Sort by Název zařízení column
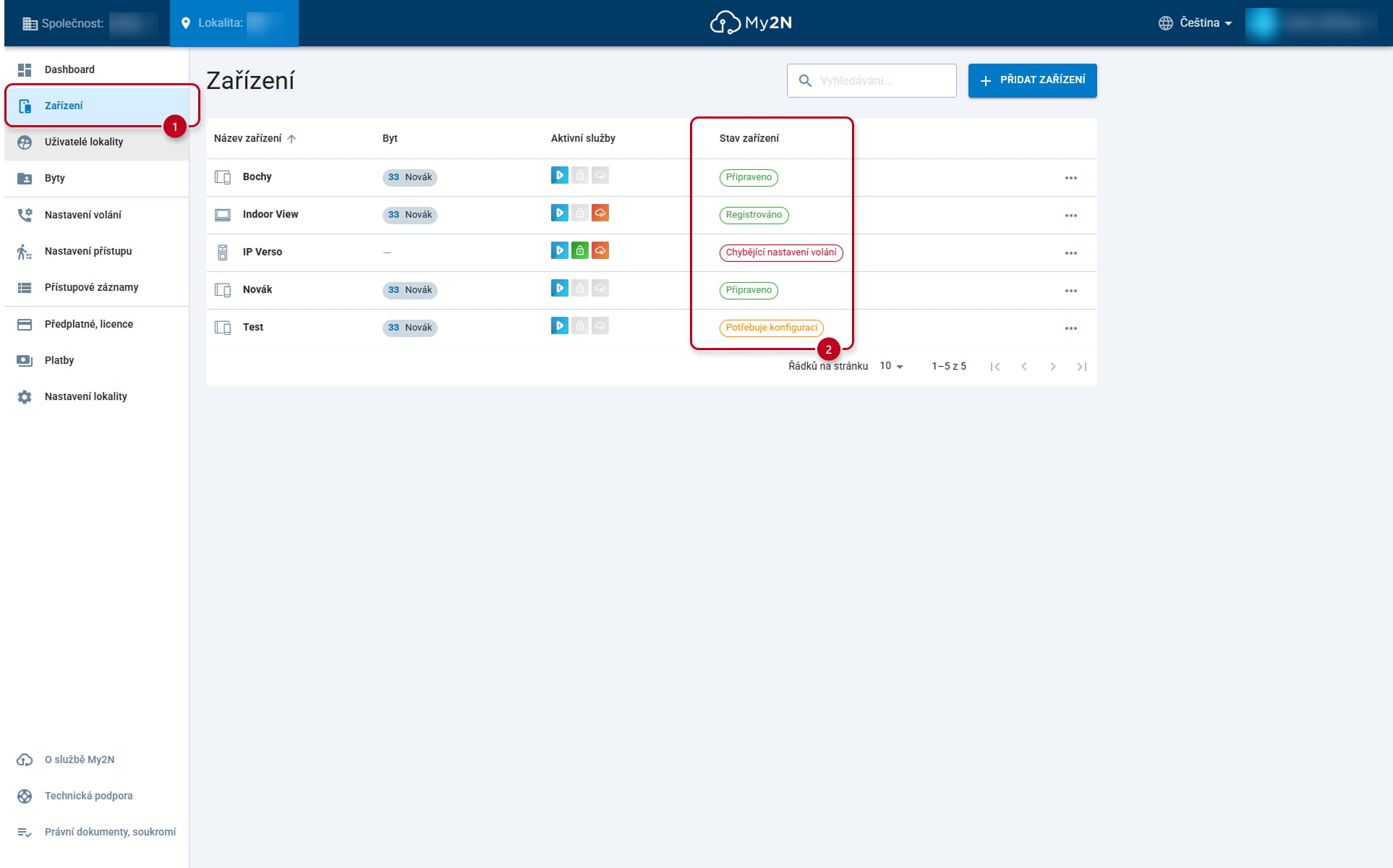 pyautogui.click(x=248, y=138)
